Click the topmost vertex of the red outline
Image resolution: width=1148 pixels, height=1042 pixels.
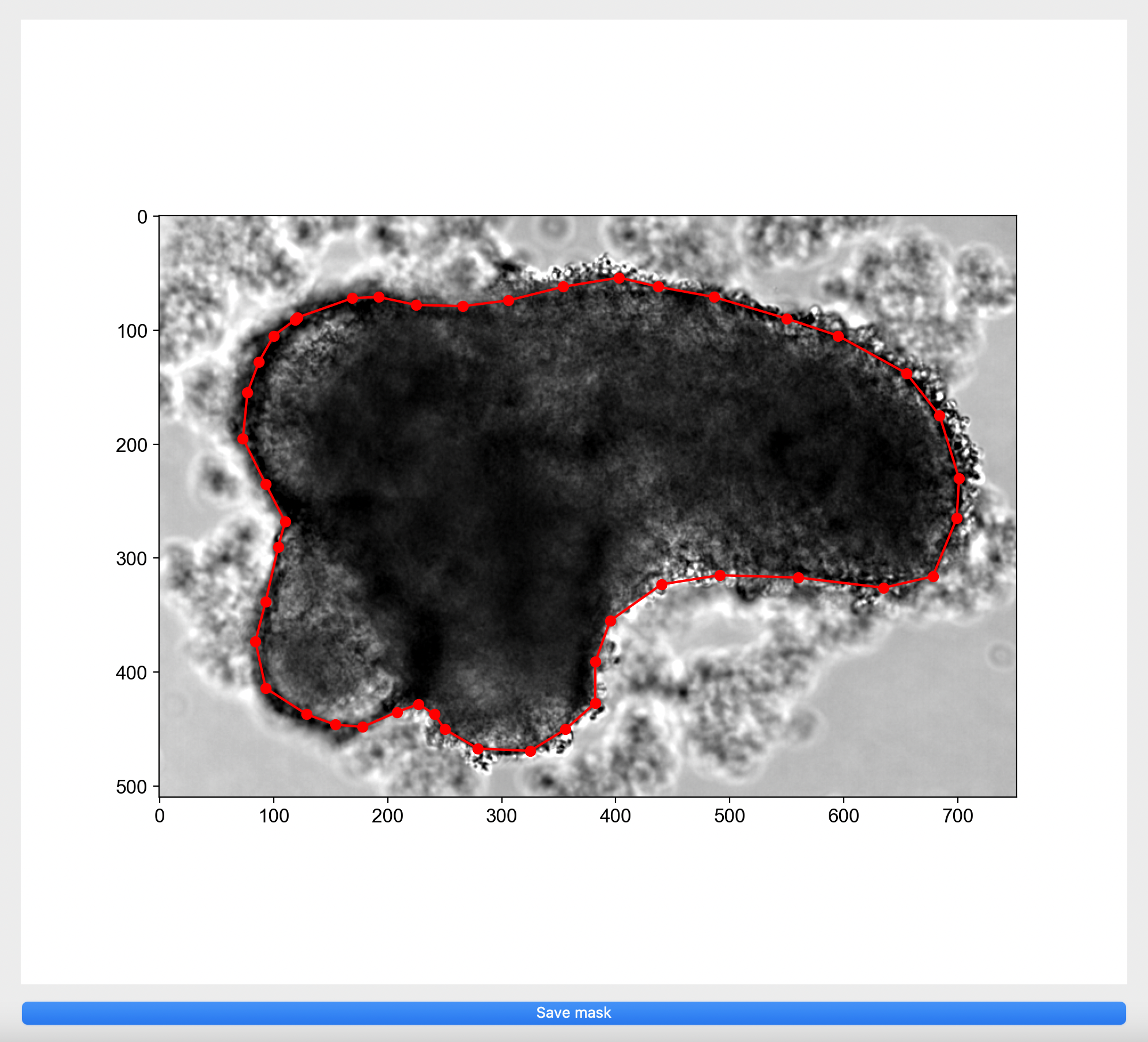[619, 278]
